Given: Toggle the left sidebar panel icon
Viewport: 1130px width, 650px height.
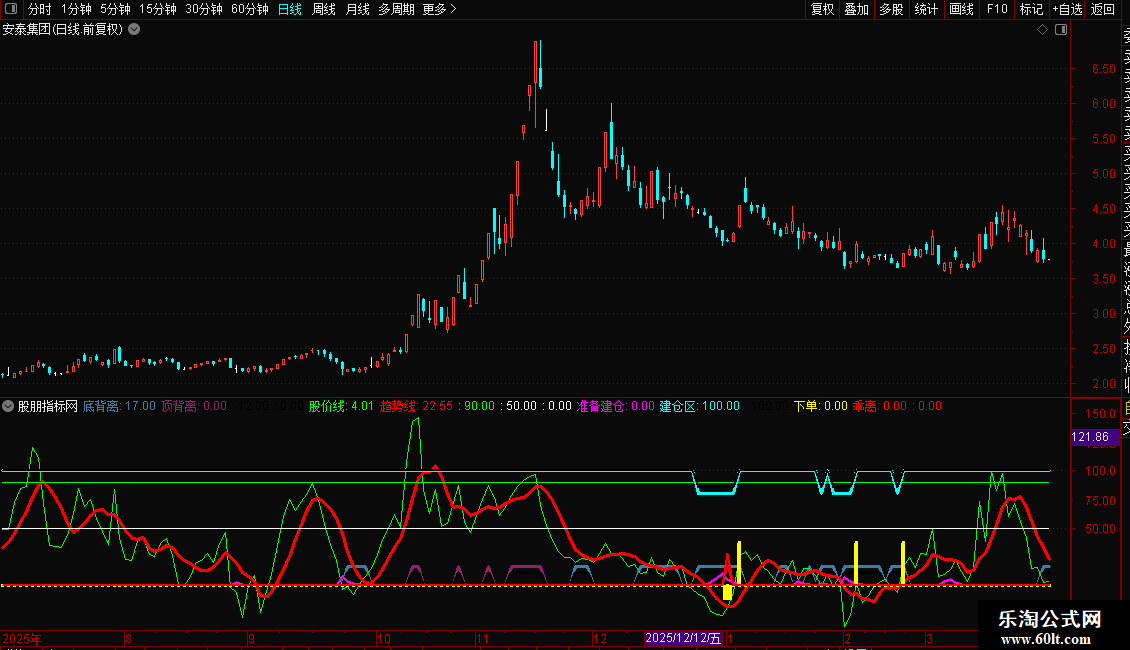Looking at the screenshot, I should coord(11,9).
